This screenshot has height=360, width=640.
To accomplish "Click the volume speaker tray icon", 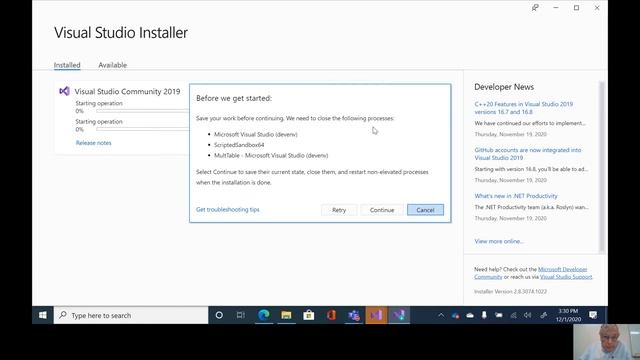I will (x=528, y=315).
